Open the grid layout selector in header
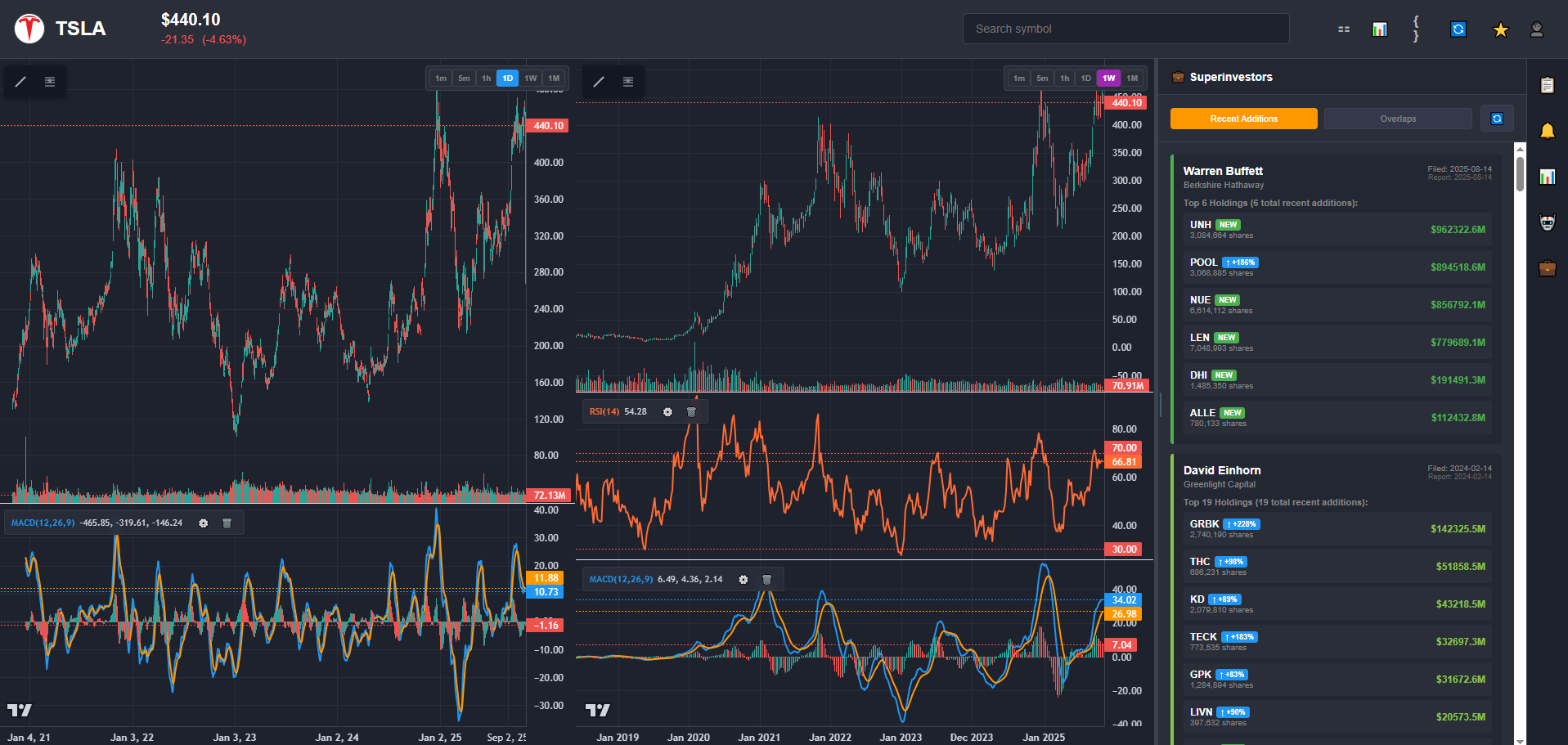 [1344, 29]
